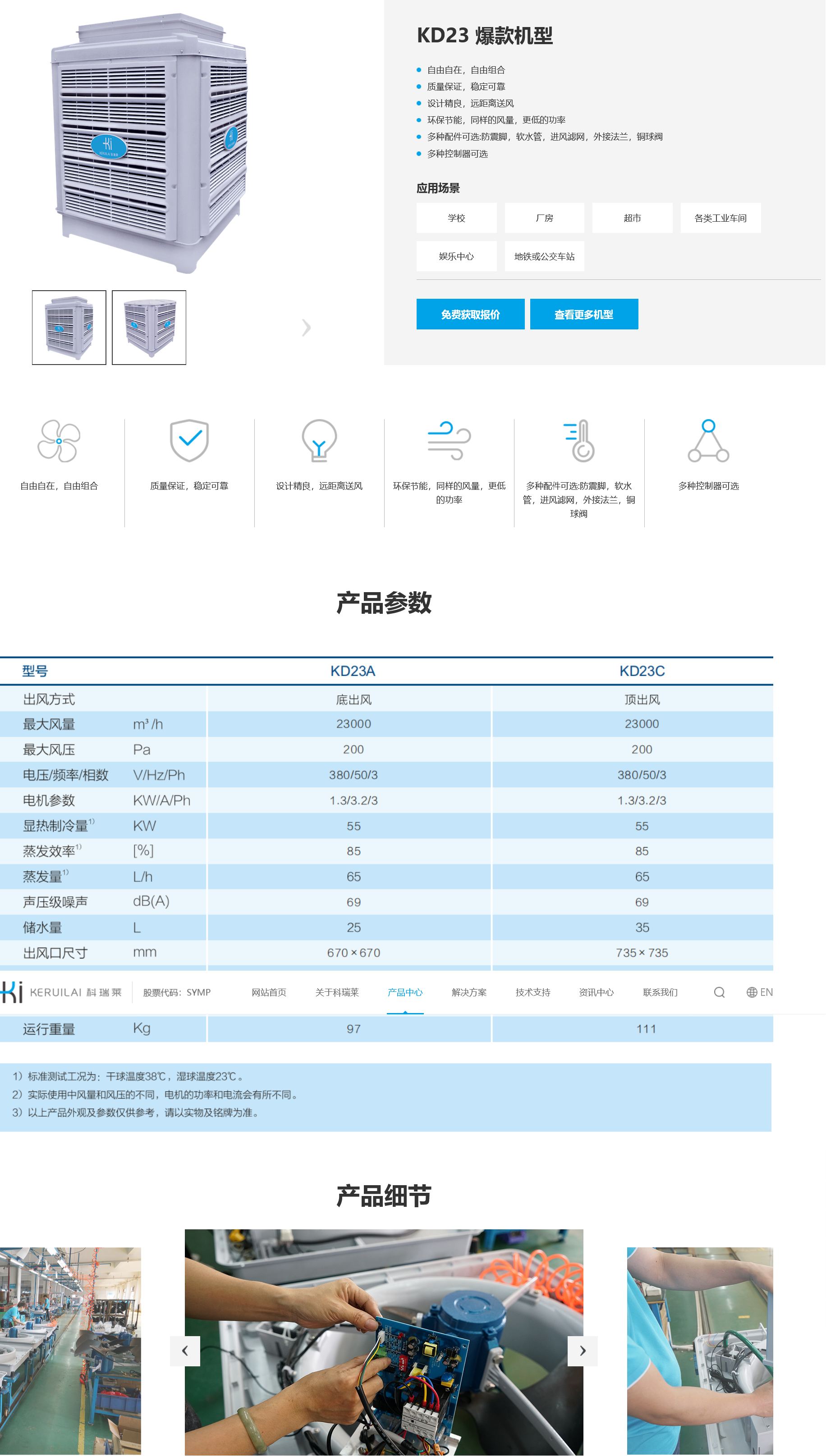This screenshot has width=826, height=1456.
Task: Switch language with the EN globe icon
Action: (x=759, y=992)
